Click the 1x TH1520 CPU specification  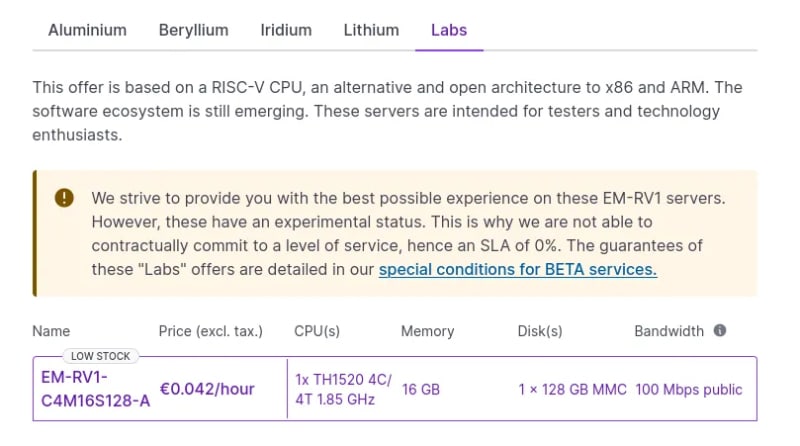tap(343, 389)
